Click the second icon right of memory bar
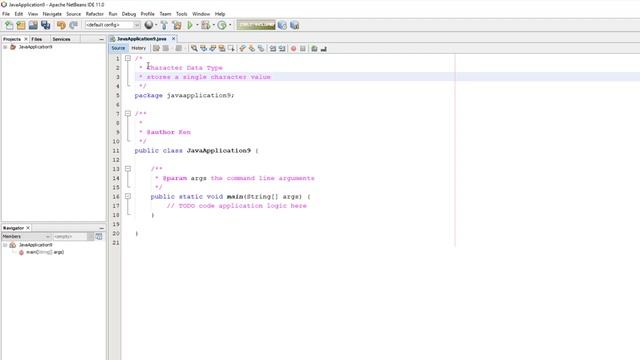The width and height of the screenshot is (640, 360). click(x=294, y=25)
